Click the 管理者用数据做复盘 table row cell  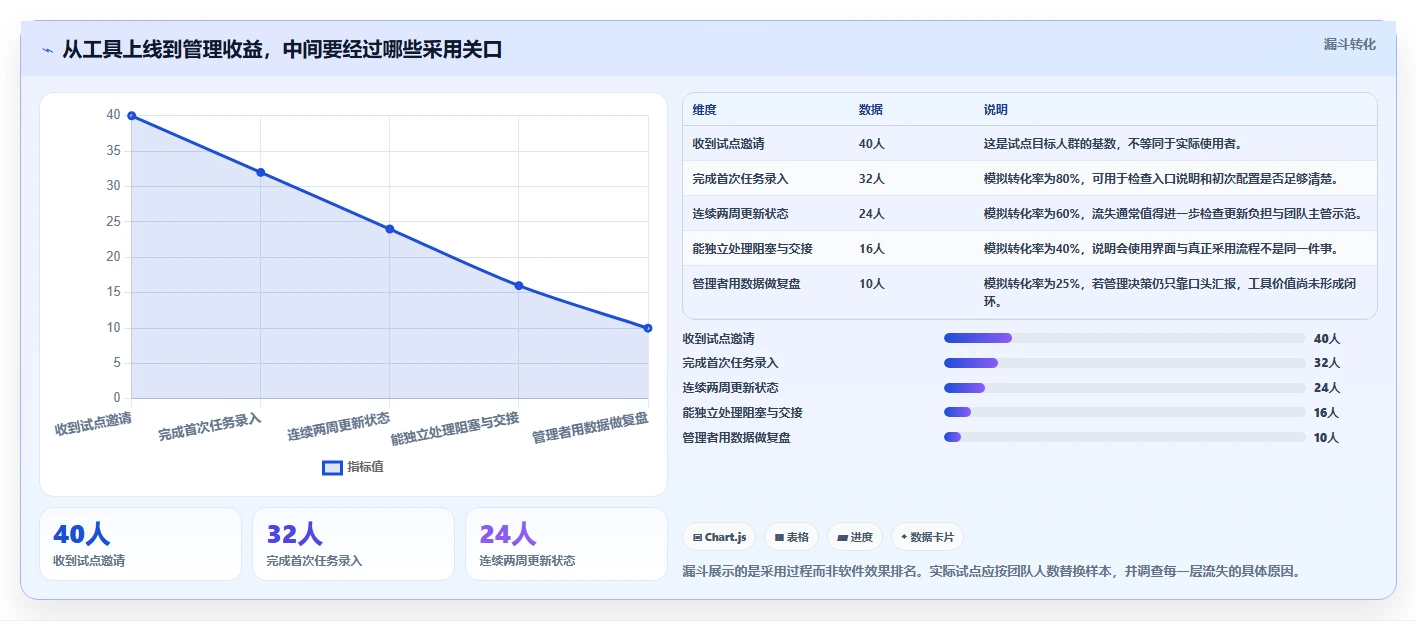point(746,284)
